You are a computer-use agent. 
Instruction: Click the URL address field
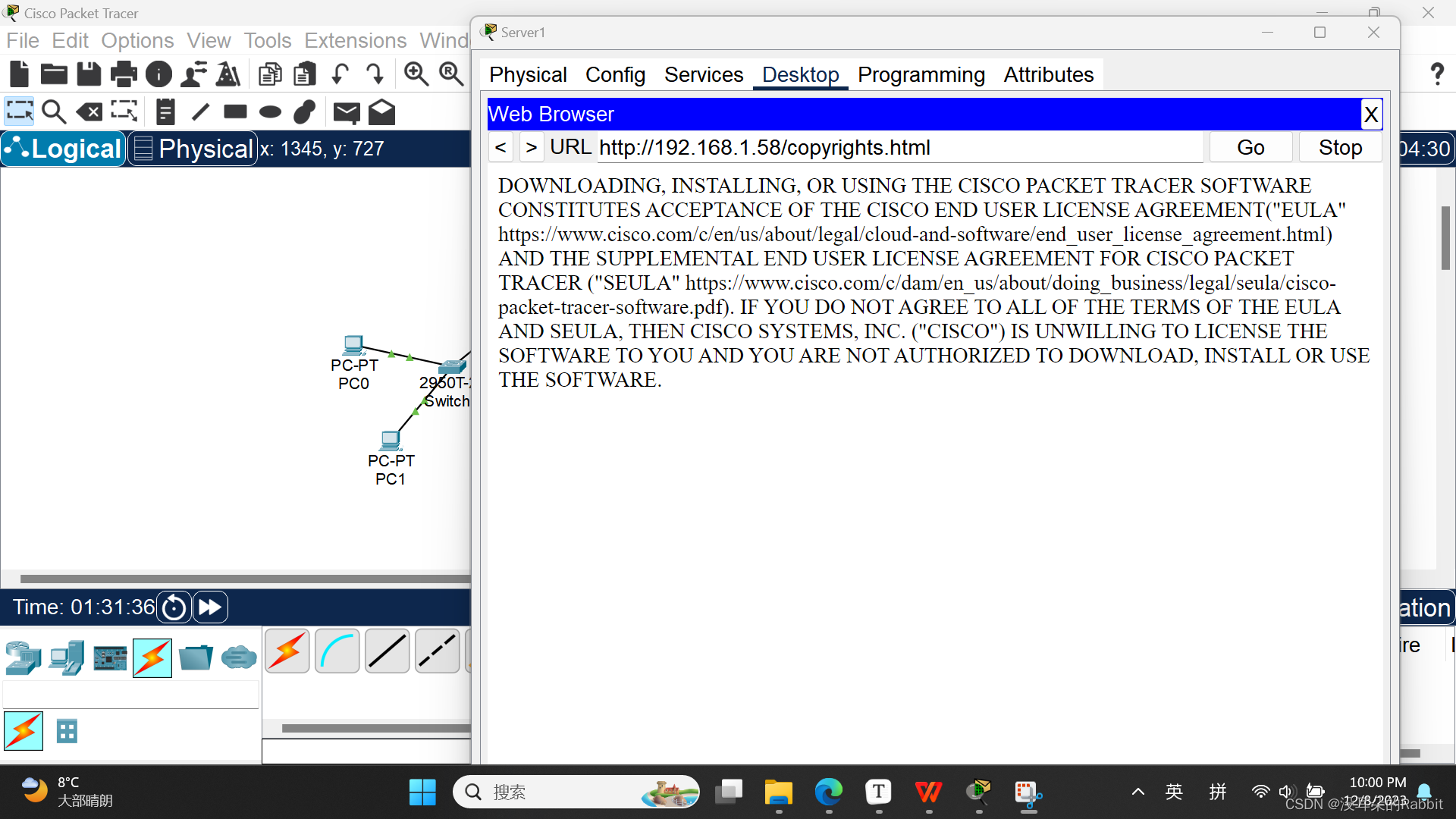click(x=899, y=147)
